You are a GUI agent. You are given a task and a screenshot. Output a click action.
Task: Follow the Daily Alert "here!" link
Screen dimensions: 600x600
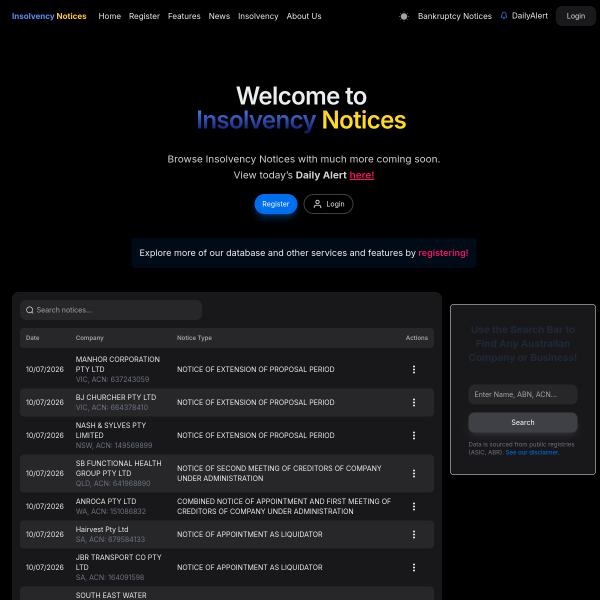click(362, 175)
